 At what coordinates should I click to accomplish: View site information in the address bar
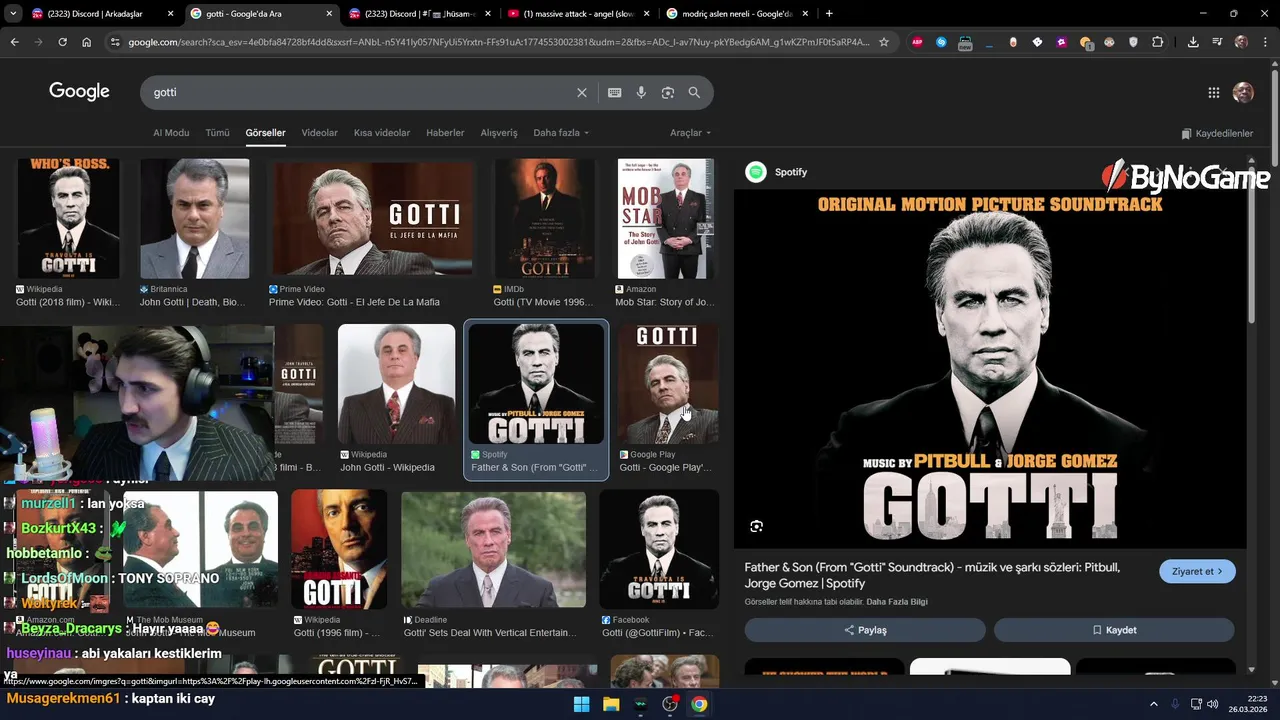(115, 42)
